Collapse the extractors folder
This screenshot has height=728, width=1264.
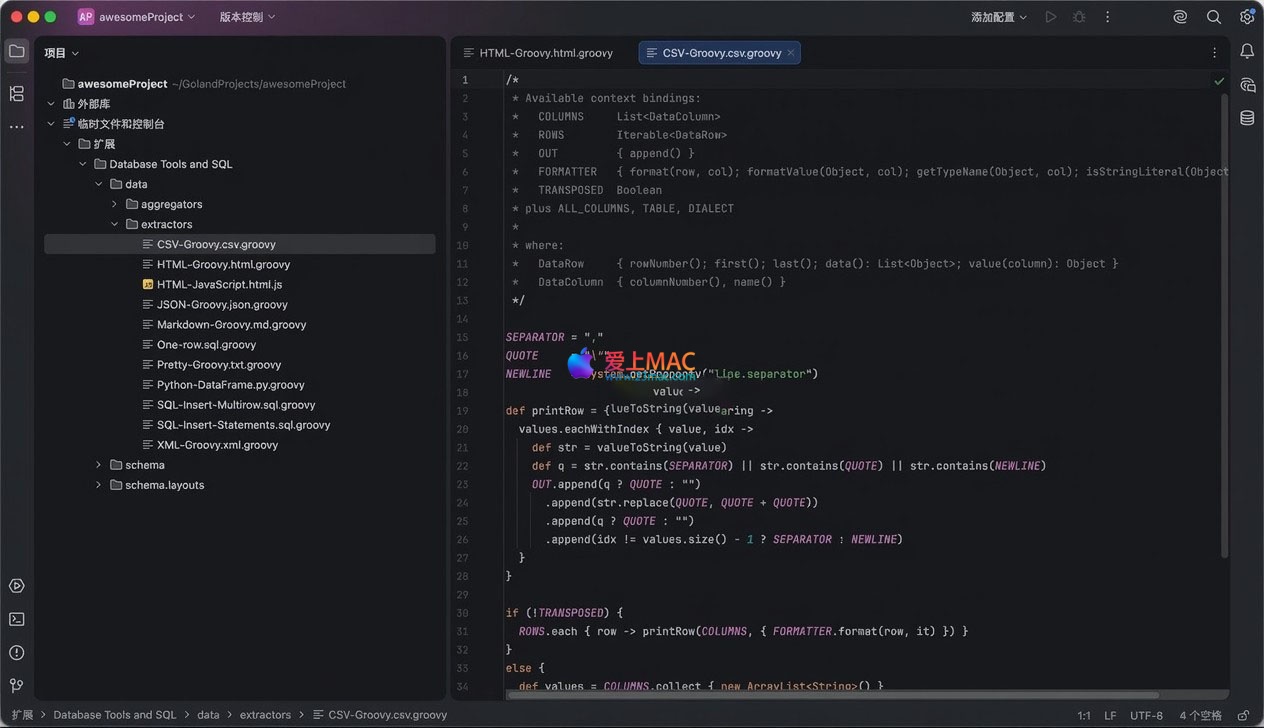(115, 224)
